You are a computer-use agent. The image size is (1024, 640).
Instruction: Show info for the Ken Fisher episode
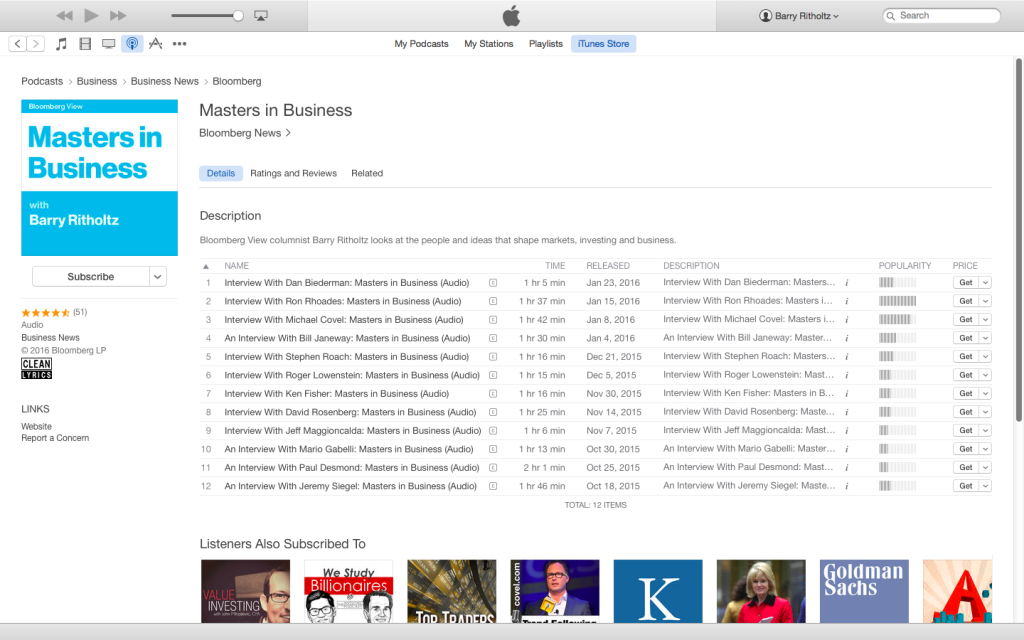846,394
